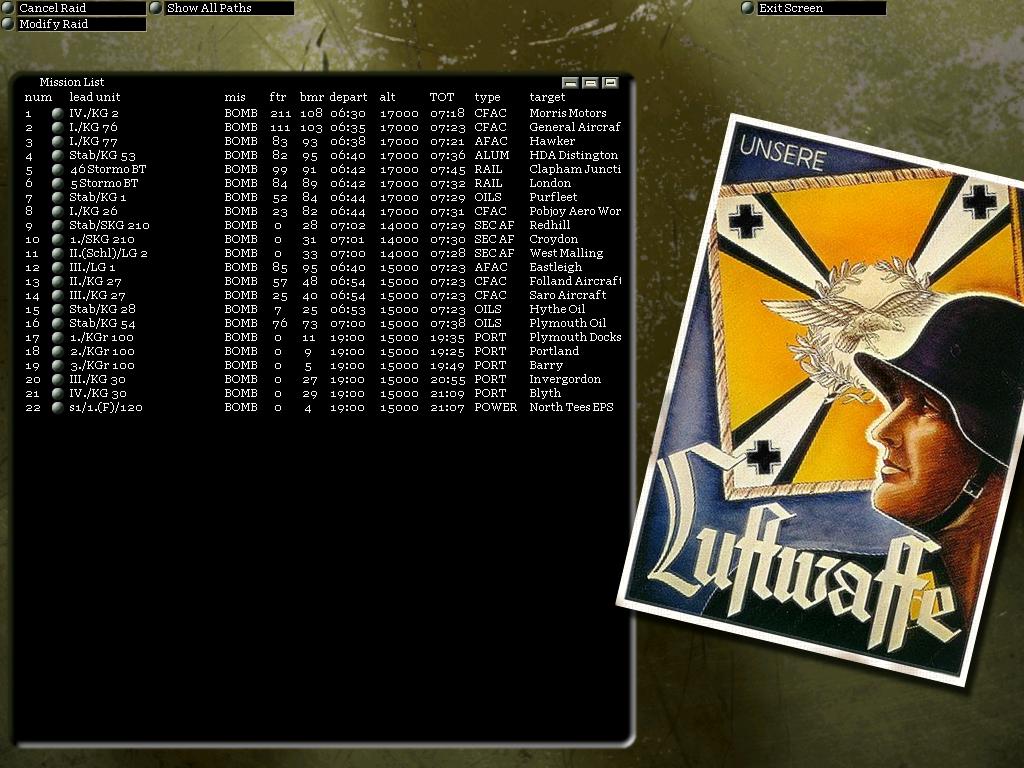Click the 'POWER' type cell
The width and height of the screenshot is (1024, 768).
coord(495,408)
